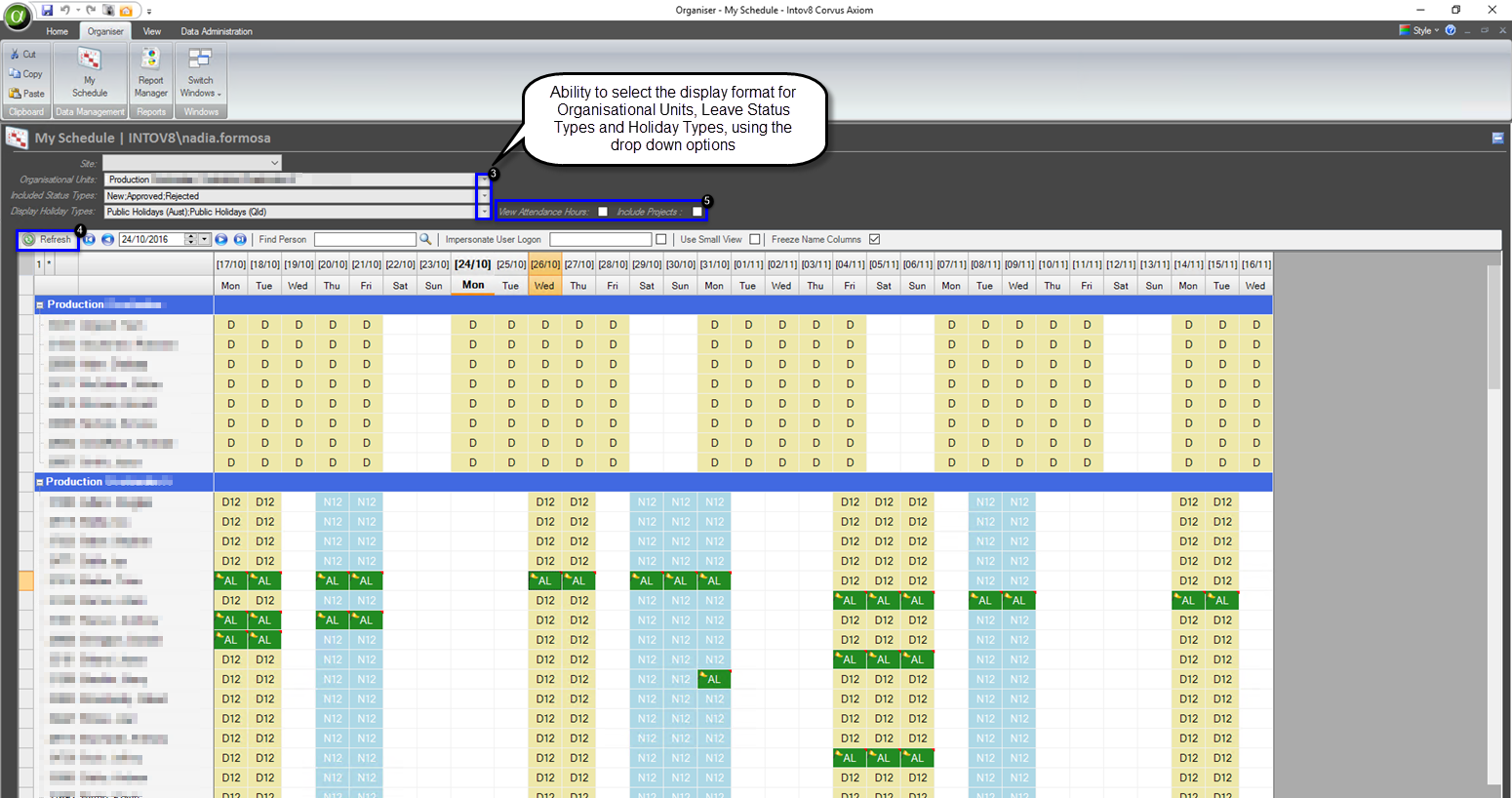The width and height of the screenshot is (1512, 798).
Task: Click the [31/10] date column header
Action: [x=714, y=264]
